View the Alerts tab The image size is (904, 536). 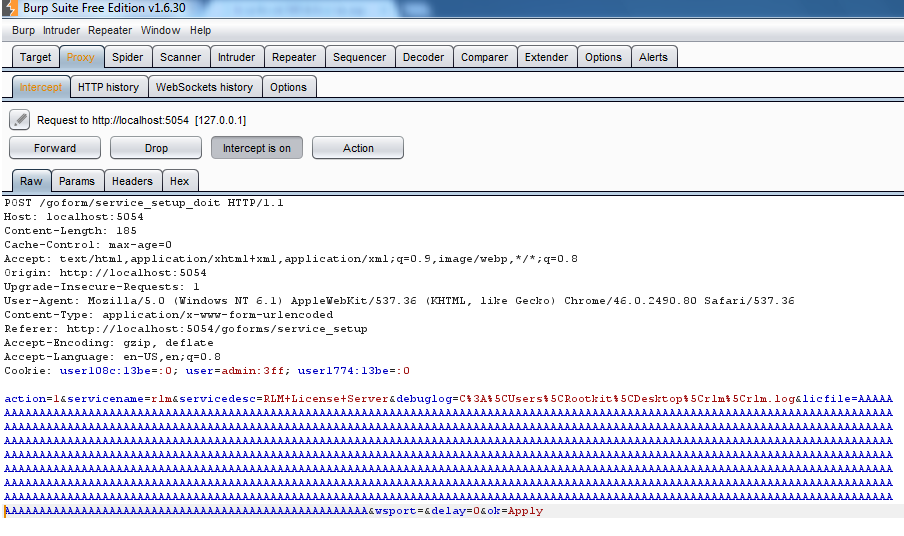pos(653,57)
